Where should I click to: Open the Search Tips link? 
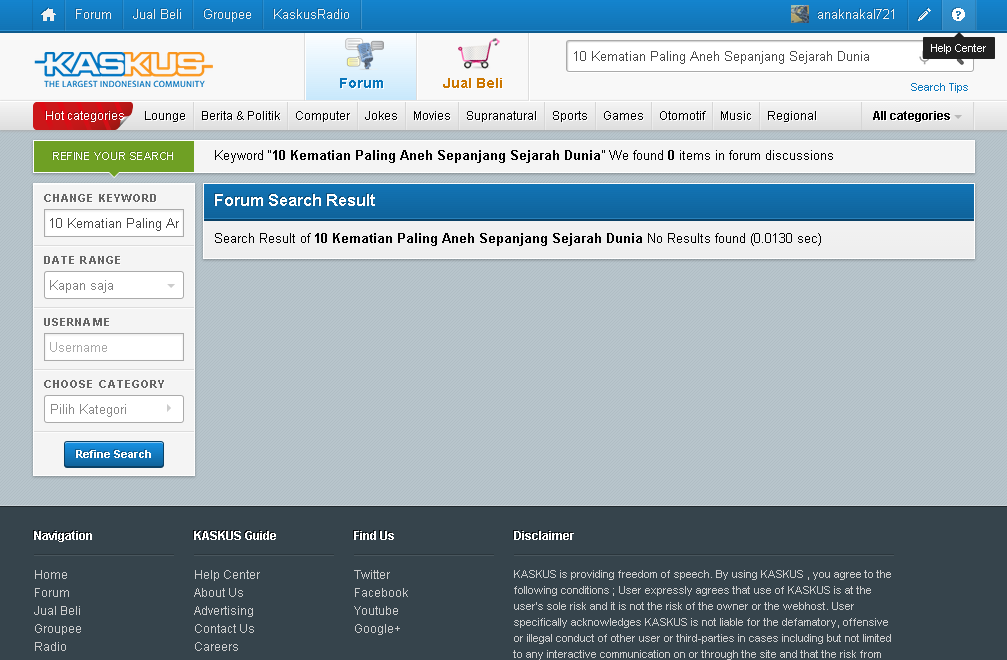[939, 87]
